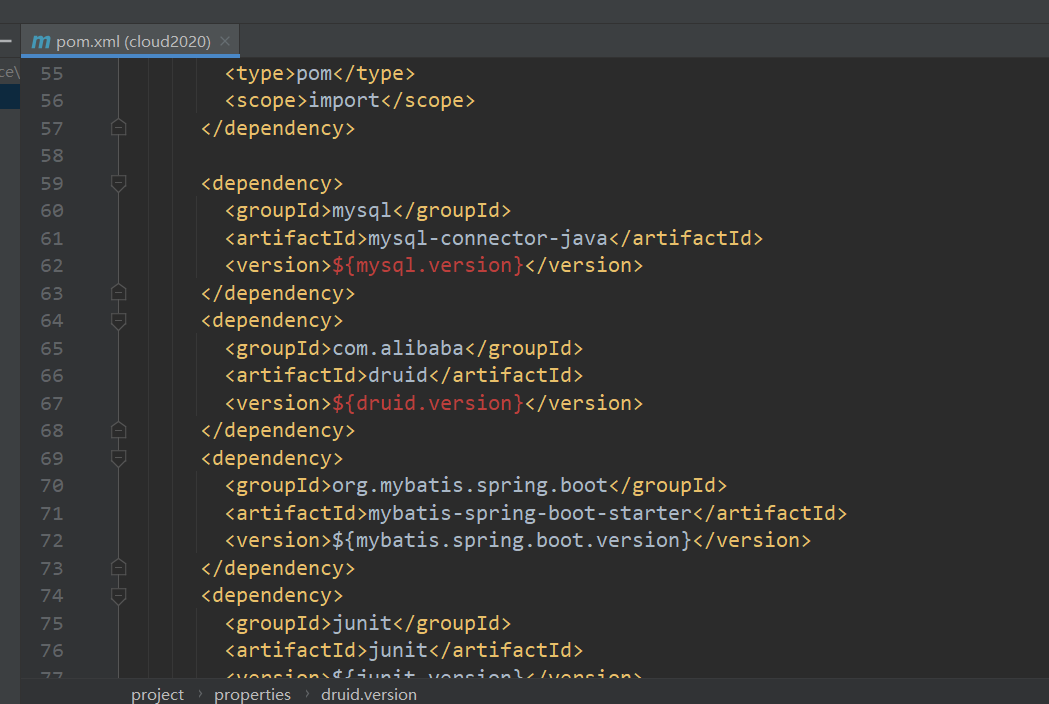Click the ${mysql.version} property reference
Screen dimensions: 1049x704
coord(428,266)
